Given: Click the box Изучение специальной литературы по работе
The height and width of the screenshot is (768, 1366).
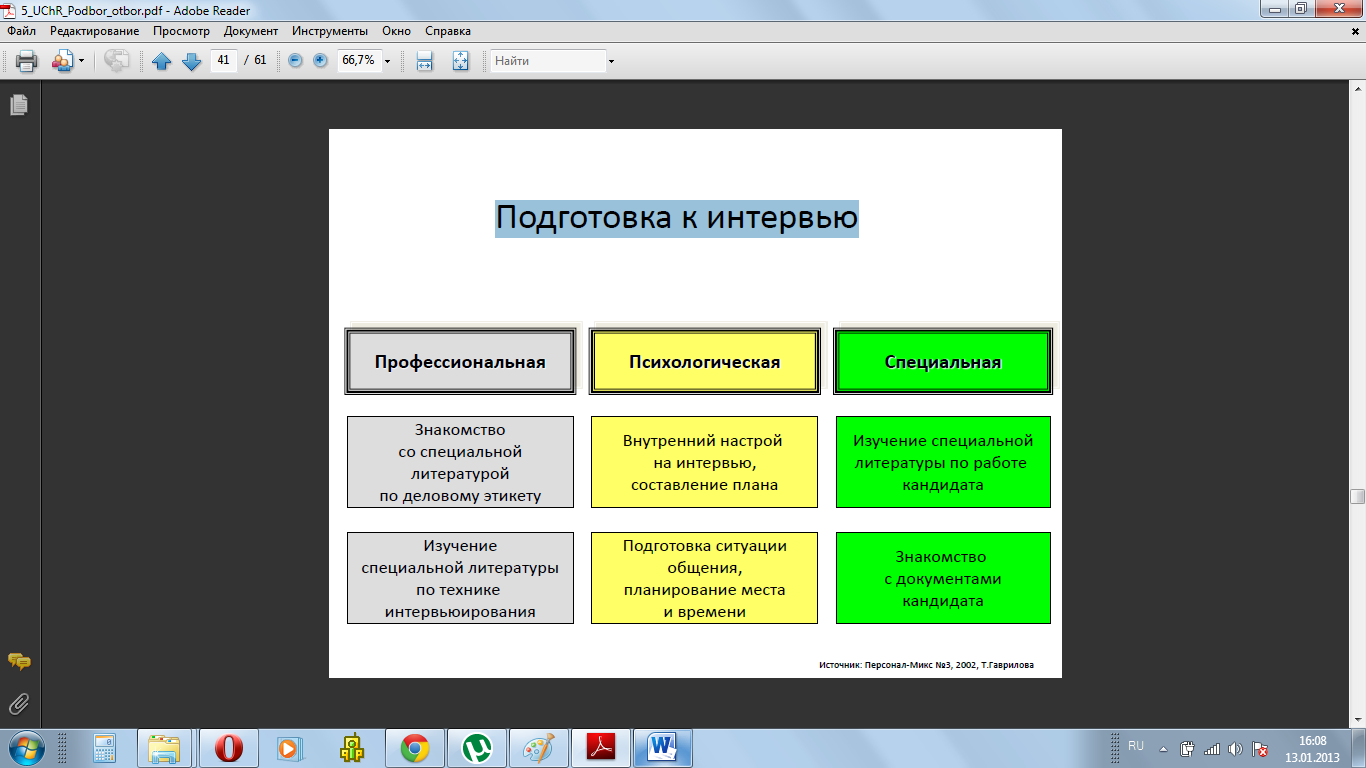Looking at the screenshot, I should tap(943, 462).
